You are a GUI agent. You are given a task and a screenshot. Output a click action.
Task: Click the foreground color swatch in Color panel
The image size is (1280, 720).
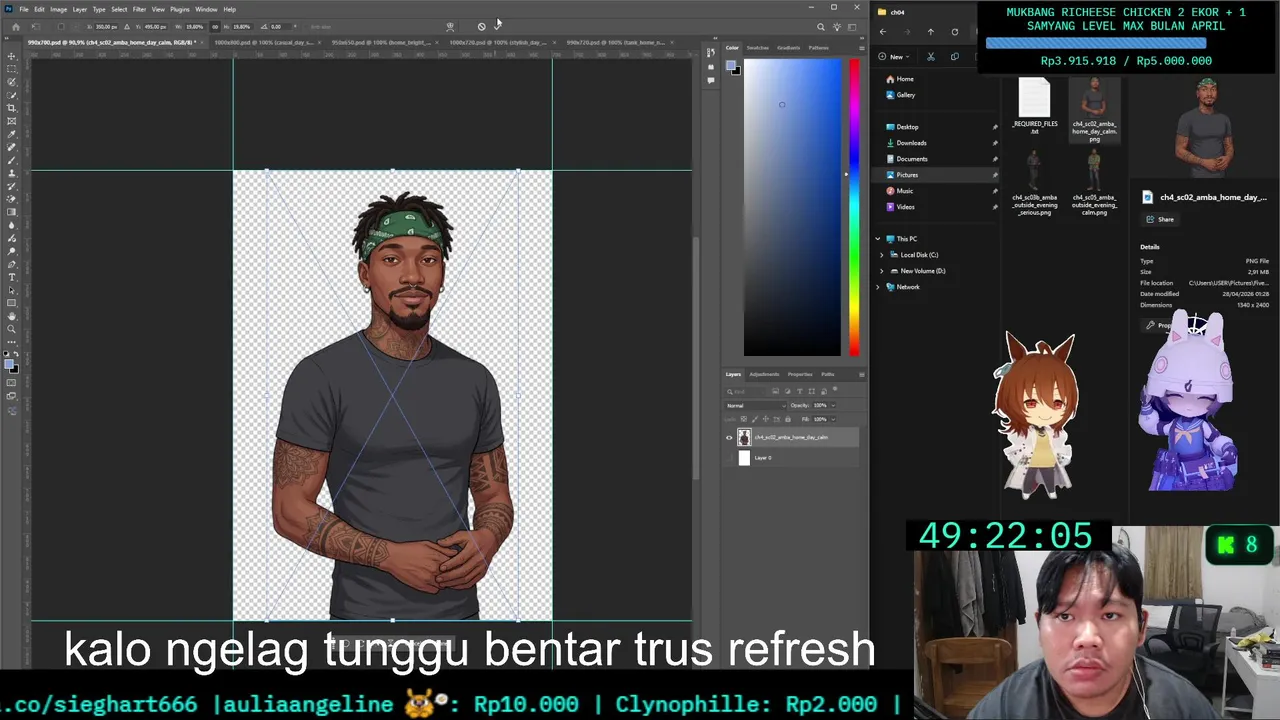(731, 67)
